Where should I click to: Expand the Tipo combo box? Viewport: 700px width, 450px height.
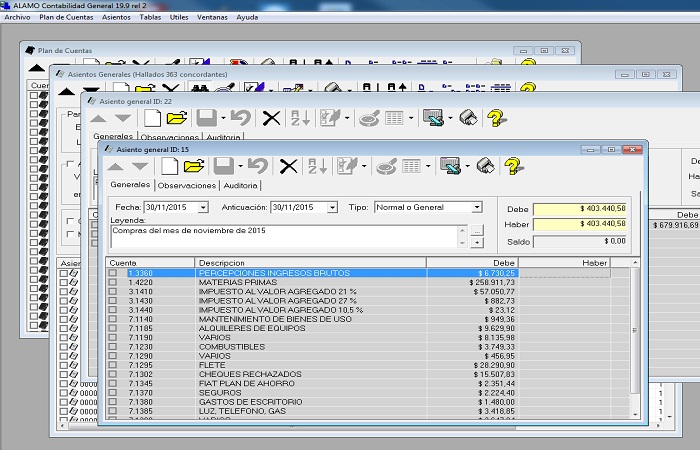pyautogui.click(x=477, y=207)
